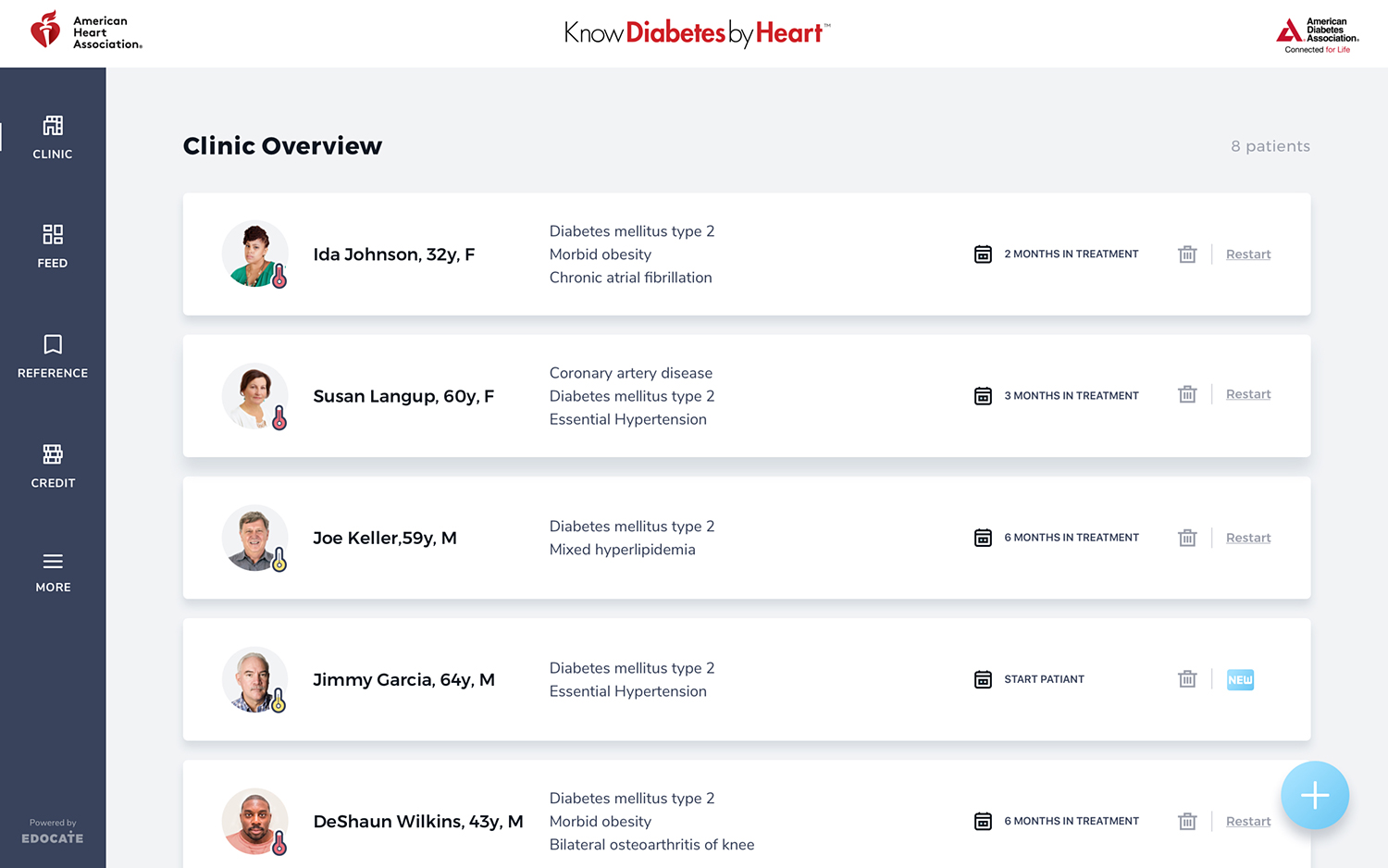This screenshot has width=1388, height=868.
Task: Open the Reference bookmark section
Action: click(53, 356)
